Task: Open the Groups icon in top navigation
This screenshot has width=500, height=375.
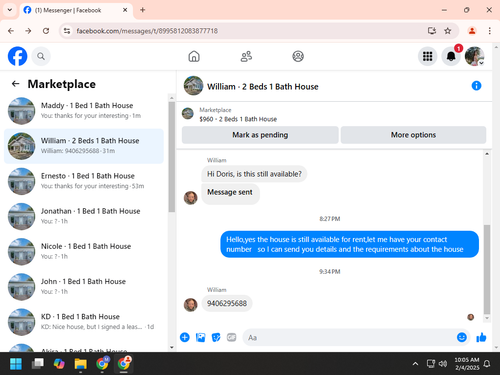Action: point(298,56)
